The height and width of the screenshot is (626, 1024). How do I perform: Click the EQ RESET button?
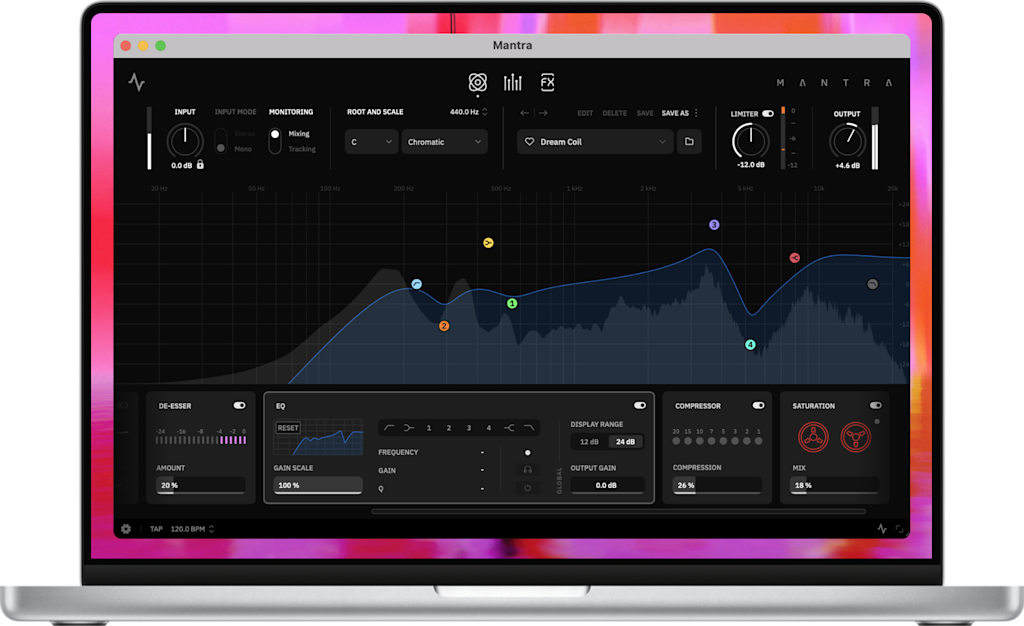288,428
